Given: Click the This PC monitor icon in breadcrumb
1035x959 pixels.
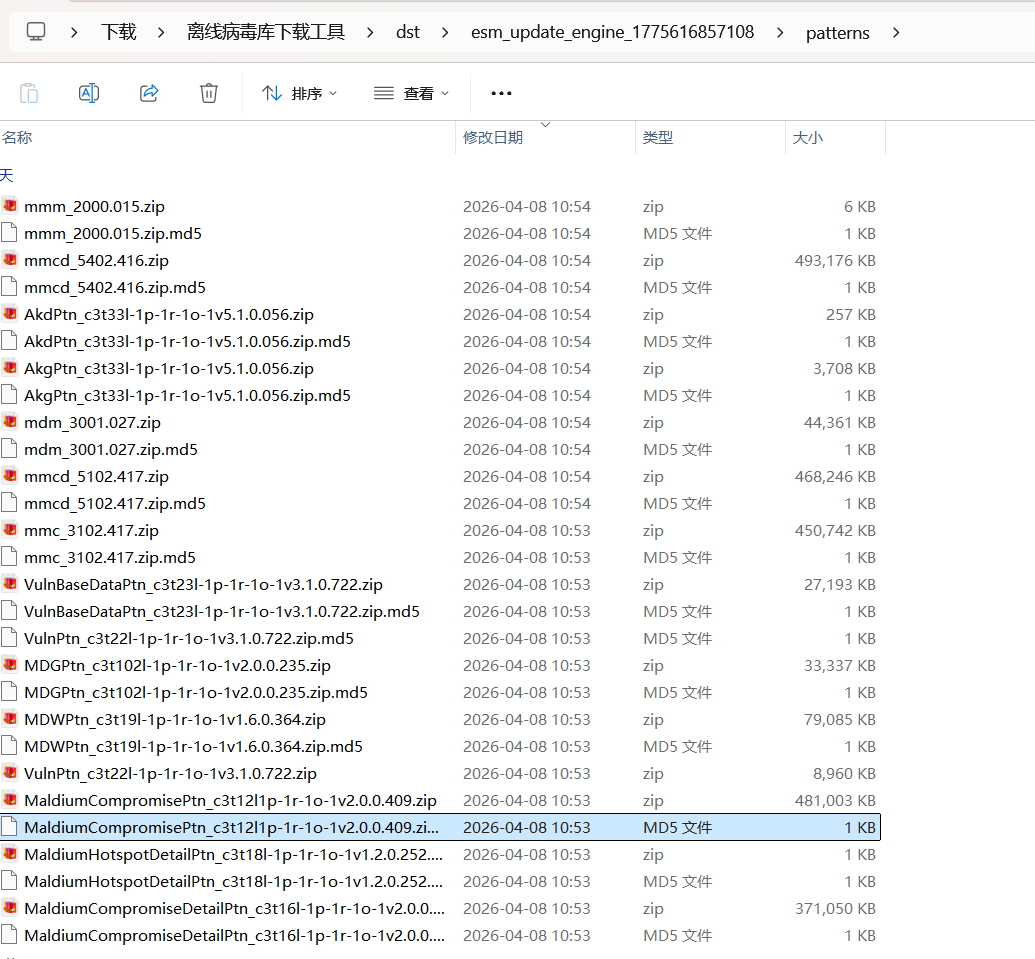Looking at the screenshot, I should tap(36, 32).
